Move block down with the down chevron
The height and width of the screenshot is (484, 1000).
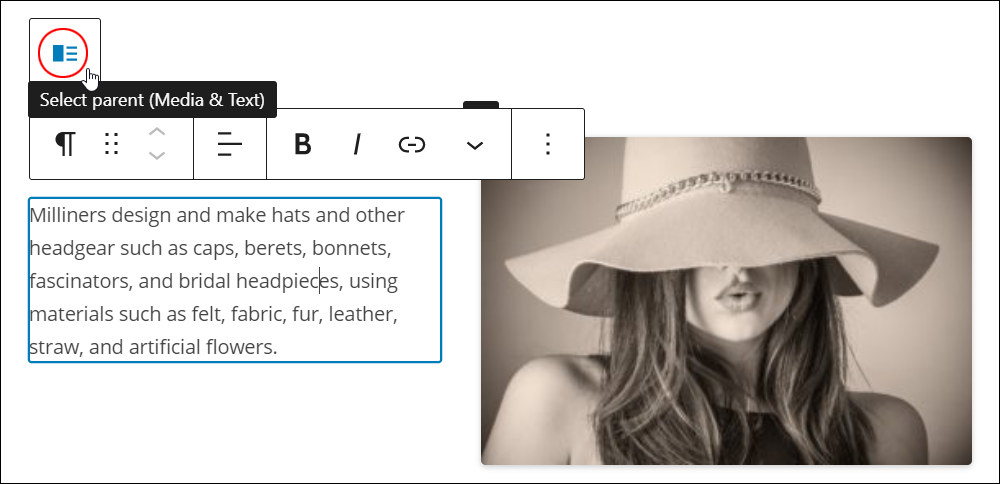[x=157, y=156]
